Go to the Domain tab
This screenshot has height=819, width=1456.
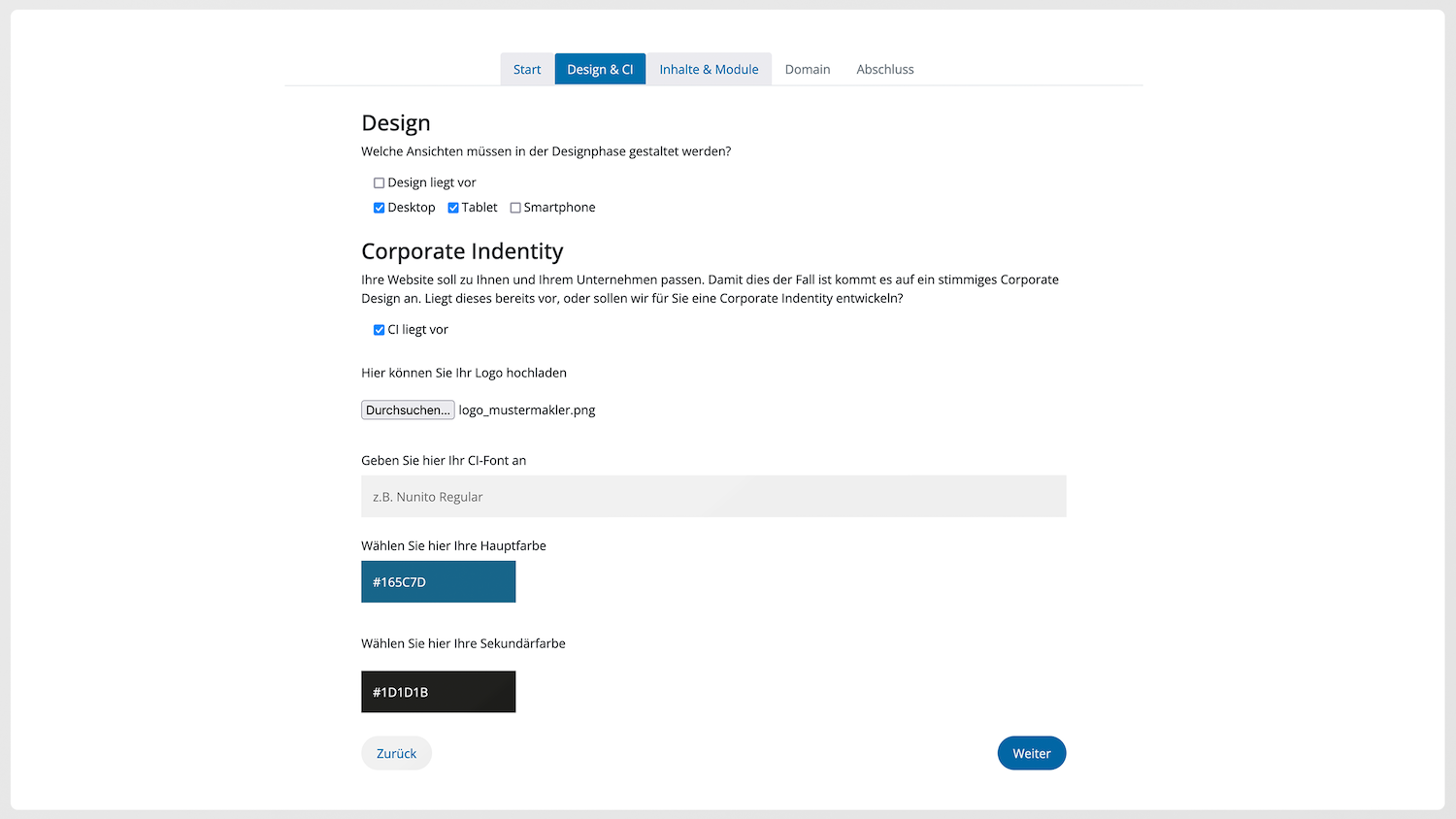point(808,69)
